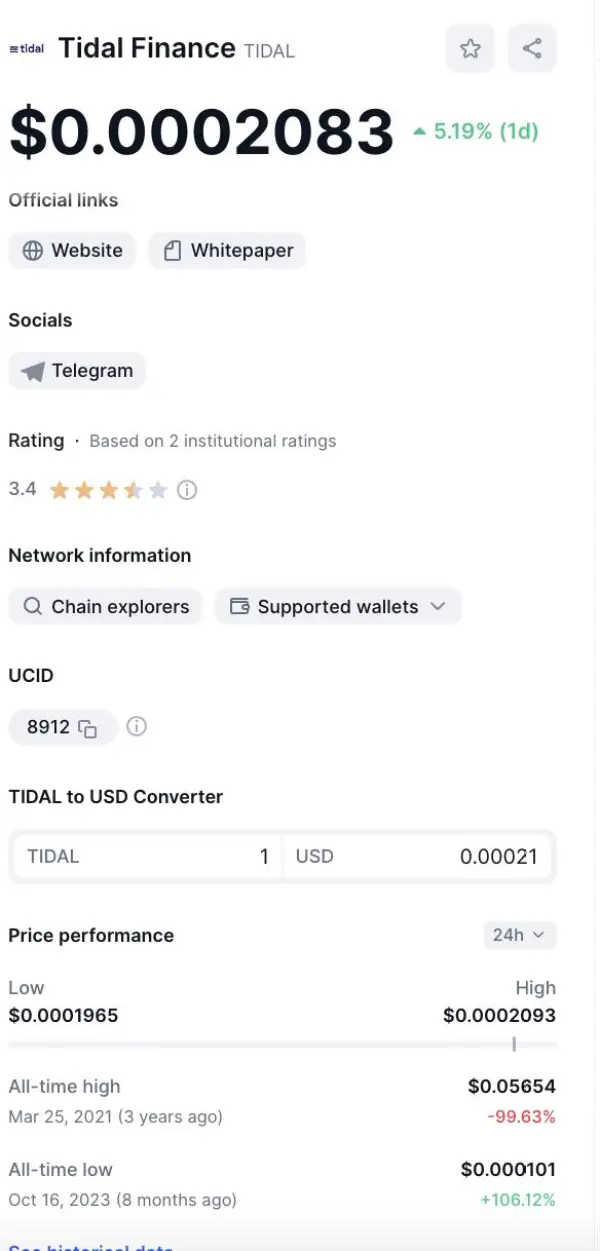Click the share icon button
The height and width of the screenshot is (1251, 600).
pos(532,48)
